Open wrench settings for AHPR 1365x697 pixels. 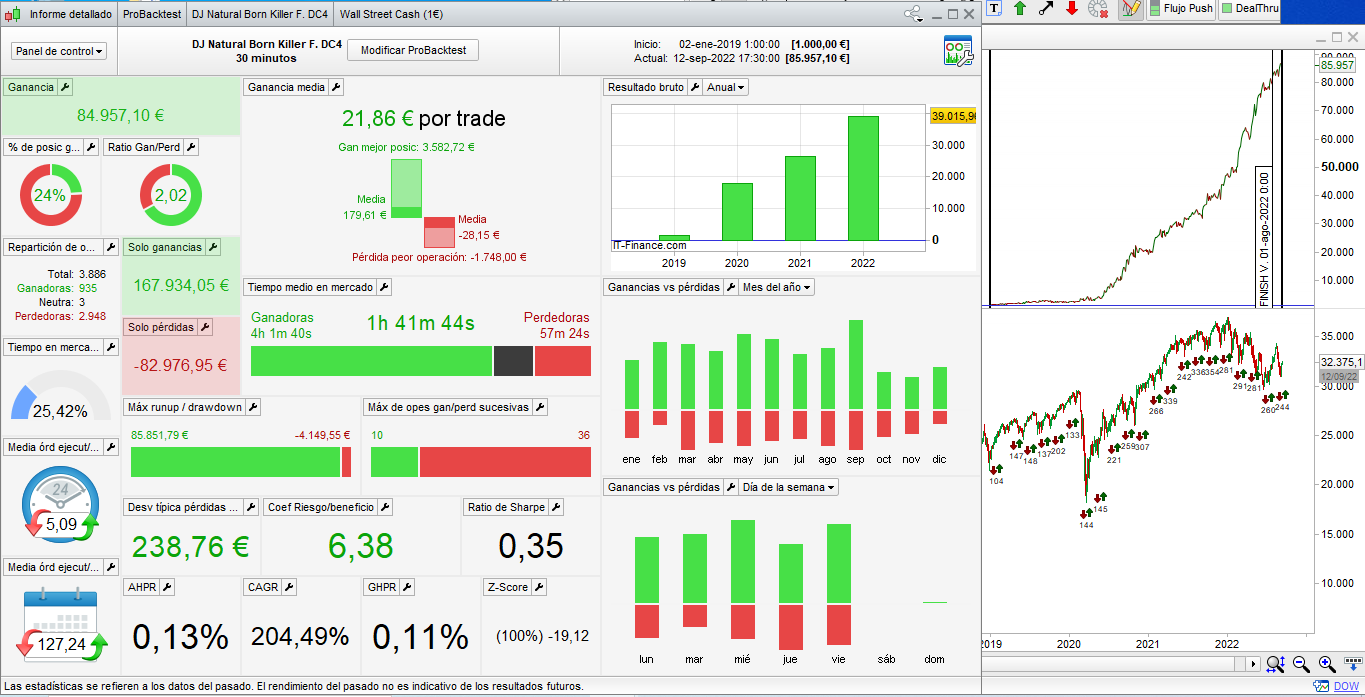point(167,587)
